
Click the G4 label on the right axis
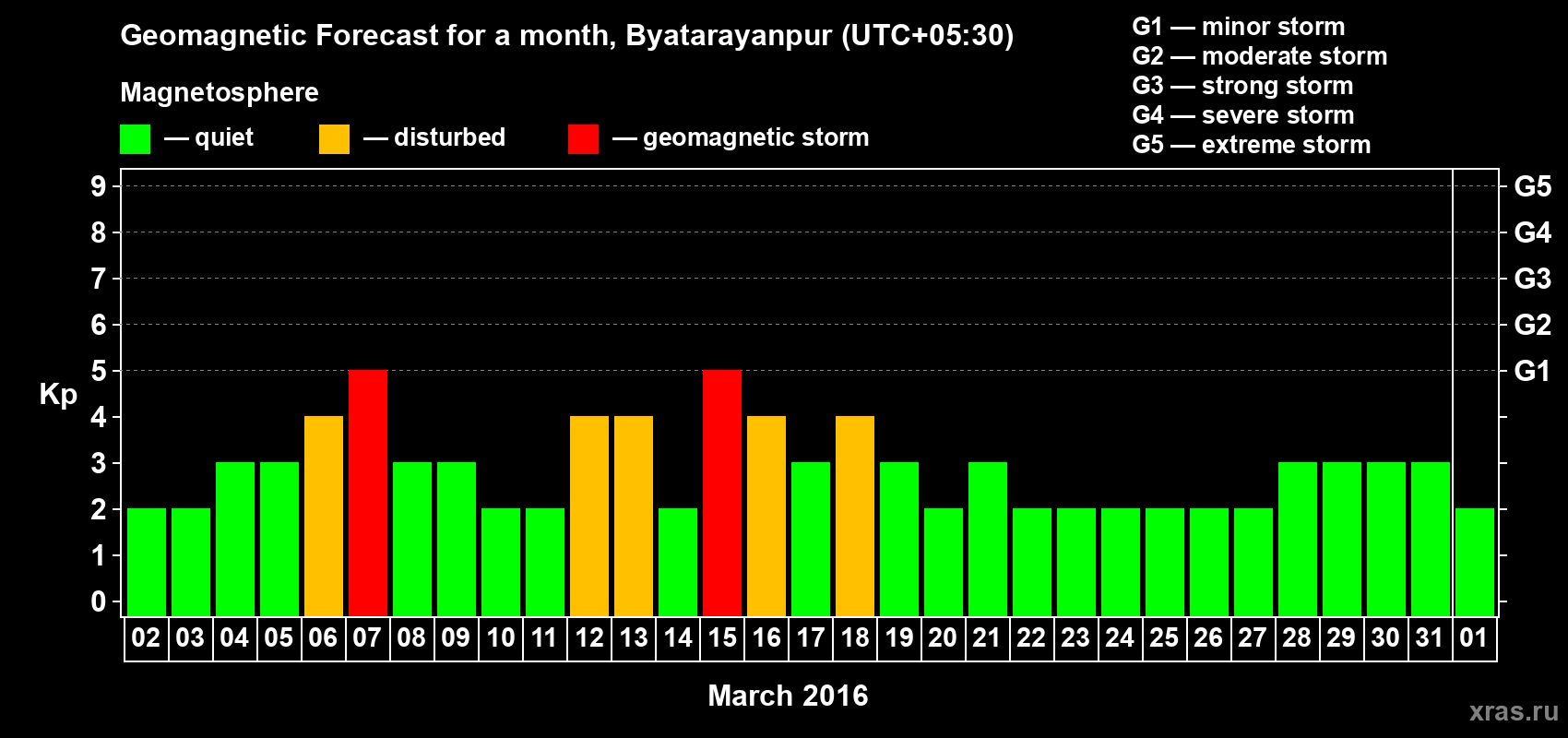1533,232
